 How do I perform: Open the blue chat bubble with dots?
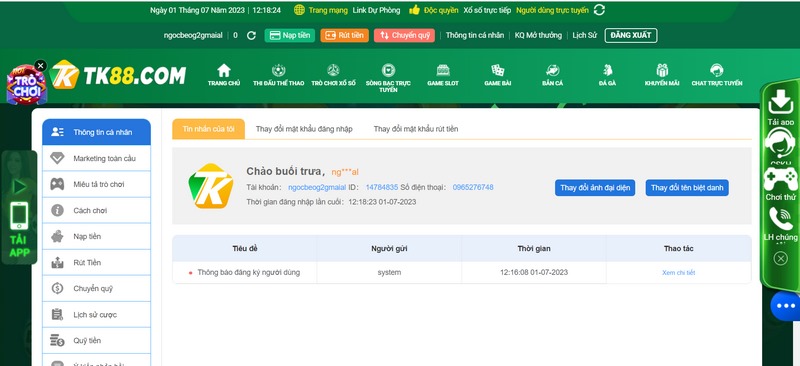click(x=786, y=306)
